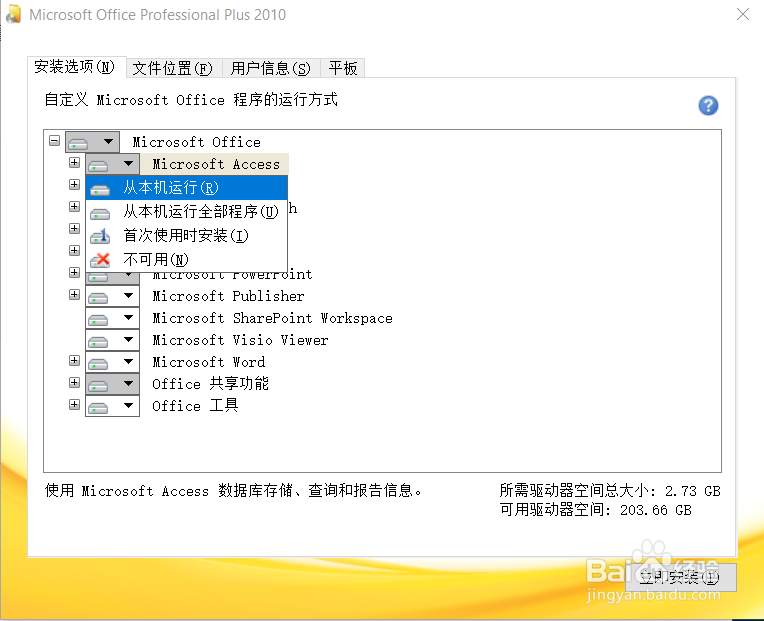764x621 pixels.
Task: Click the install-on-first-use drive icon
Action: [x=100, y=236]
